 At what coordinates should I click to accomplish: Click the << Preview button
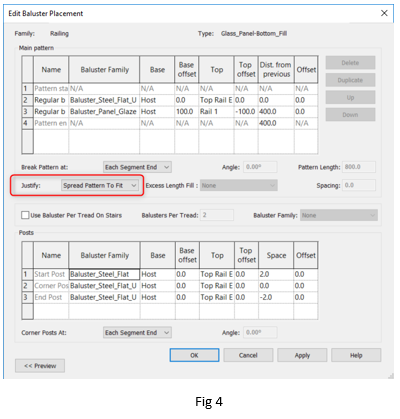click(40, 366)
